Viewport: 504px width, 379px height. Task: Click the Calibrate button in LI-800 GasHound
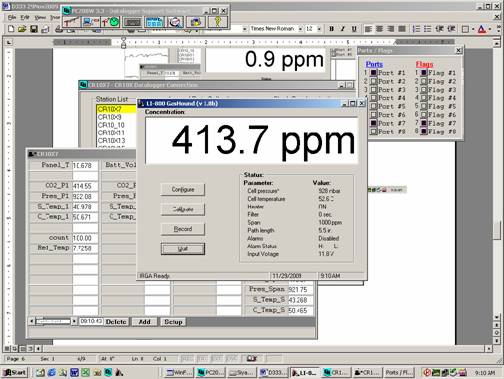coord(183,209)
